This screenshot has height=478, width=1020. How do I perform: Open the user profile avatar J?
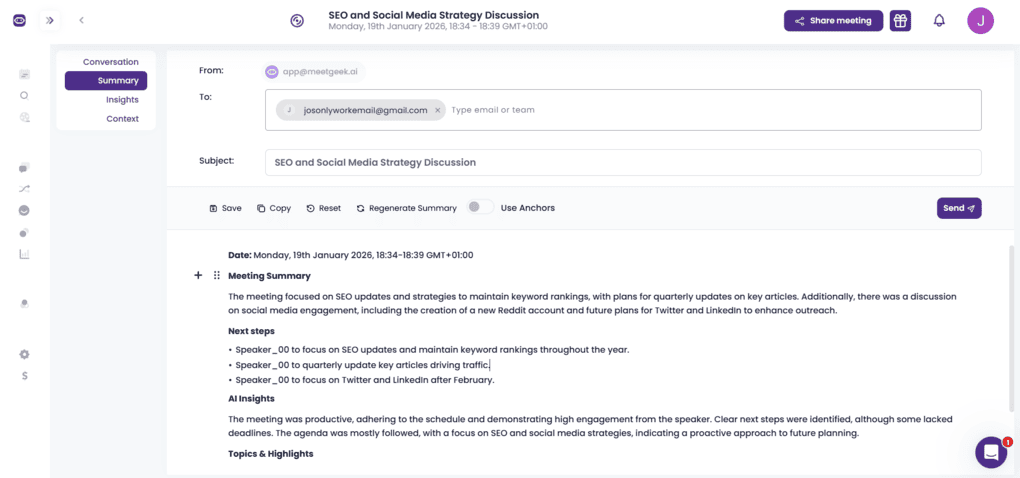pos(980,21)
